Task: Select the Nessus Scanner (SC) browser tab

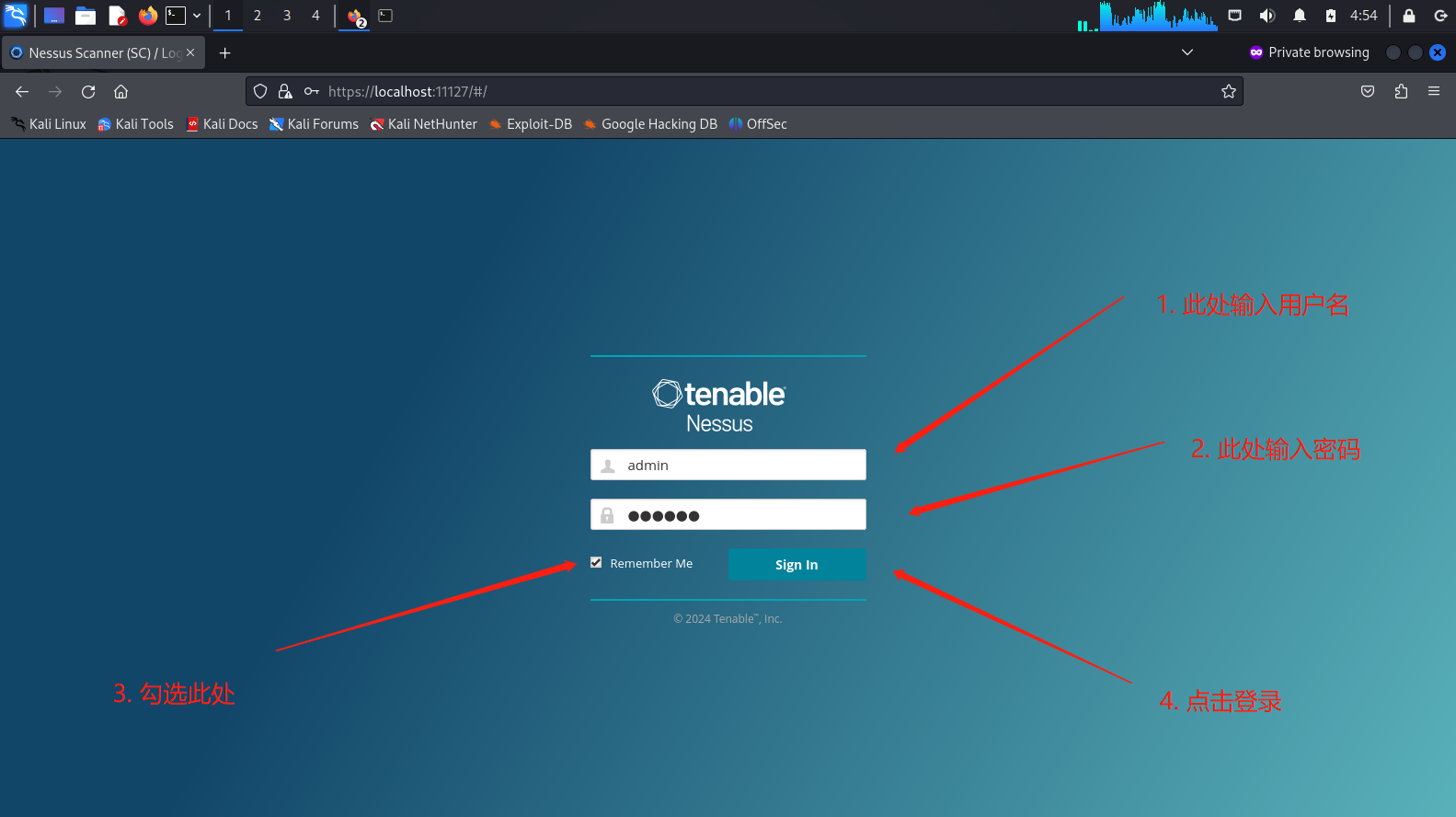Action: tap(103, 53)
